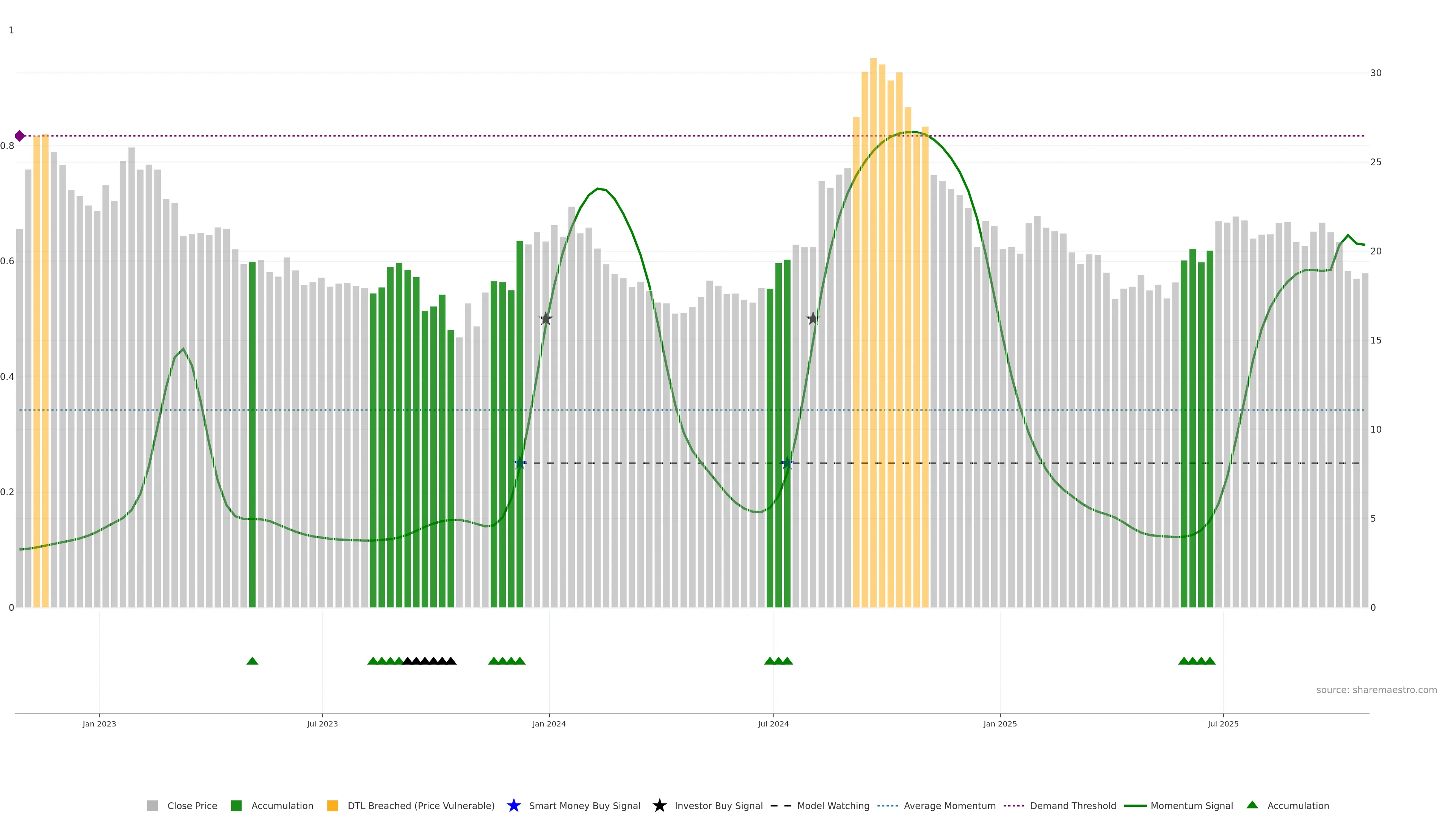Viewport: 1456px width, 819px height.
Task: Toggle the Model Watching legend entry
Action: [x=833, y=806]
